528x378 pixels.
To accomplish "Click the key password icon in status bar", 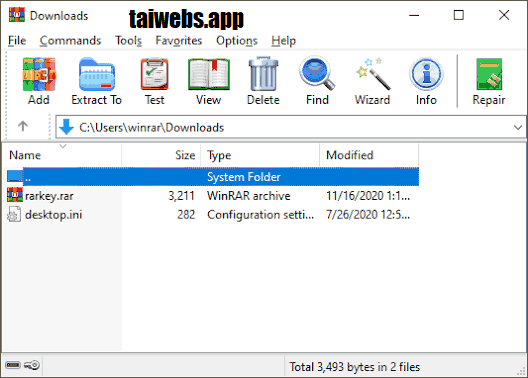I will pyautogui.click(x=32, y=365).
